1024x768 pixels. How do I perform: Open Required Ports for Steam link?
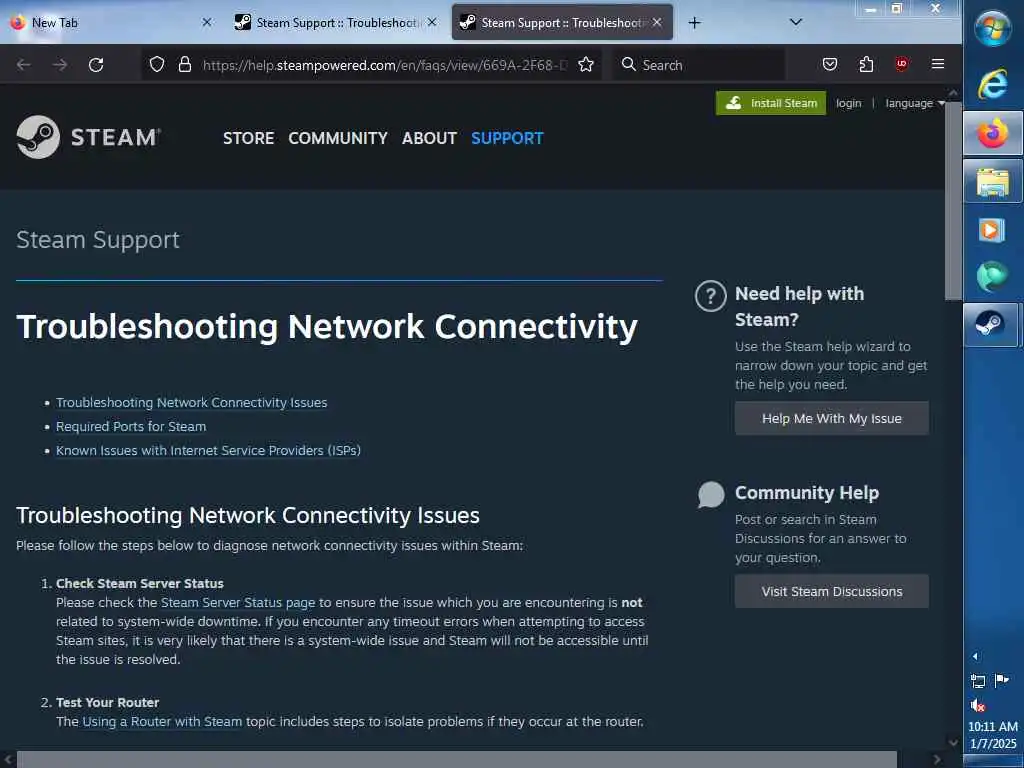(131, 426)
